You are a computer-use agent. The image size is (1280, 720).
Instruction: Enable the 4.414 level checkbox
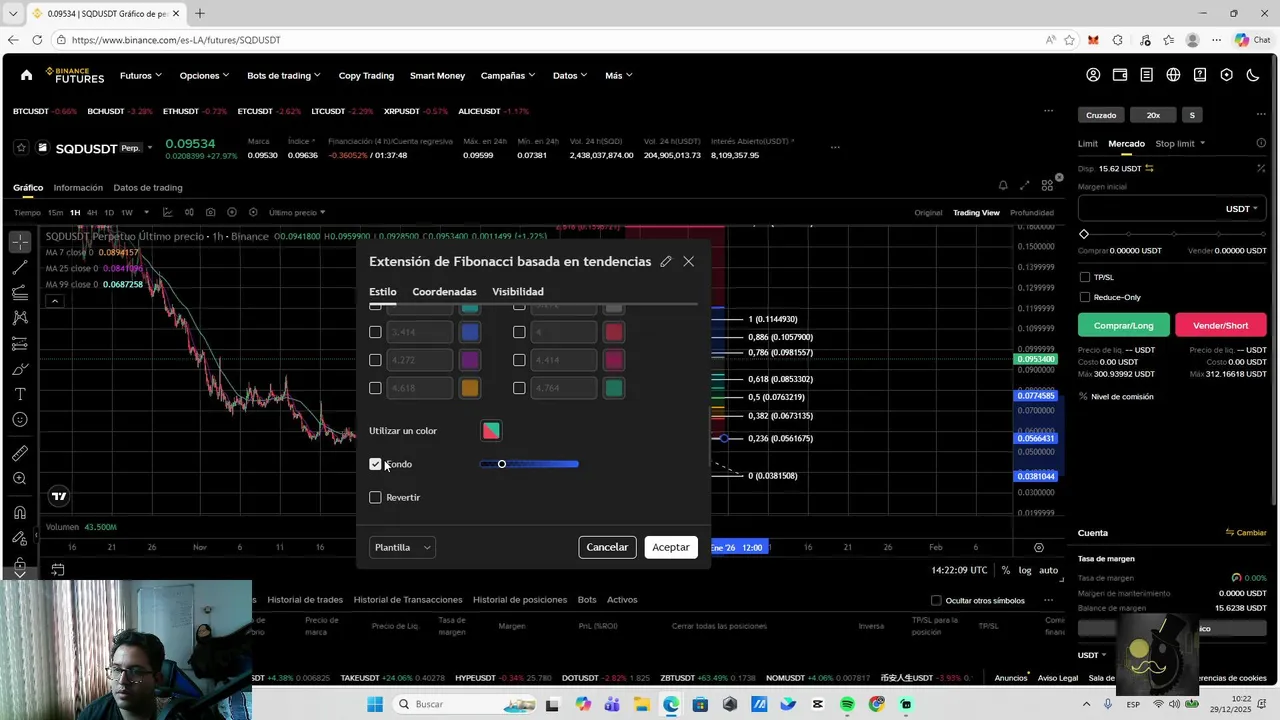coord(519,360)
